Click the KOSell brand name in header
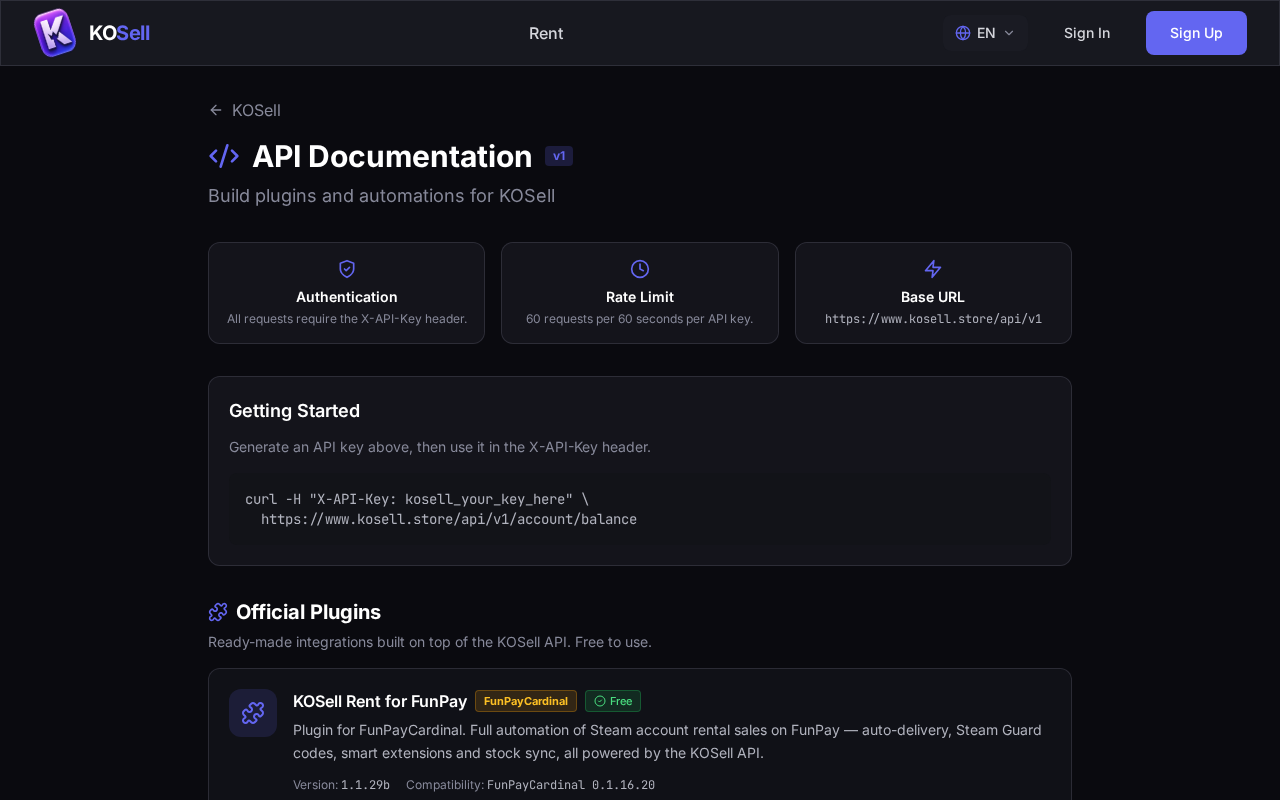Viewport: 1280px width, 800px height. pos(119,33)
